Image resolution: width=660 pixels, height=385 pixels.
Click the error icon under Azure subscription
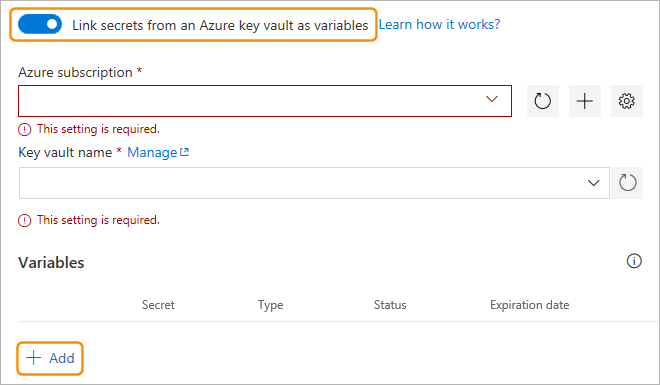24,130
